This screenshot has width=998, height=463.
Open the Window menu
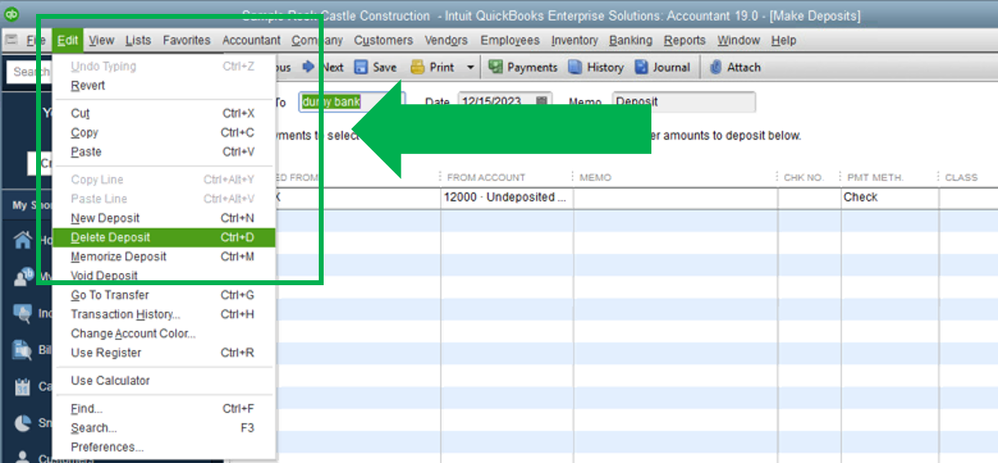tap(738, 40)
